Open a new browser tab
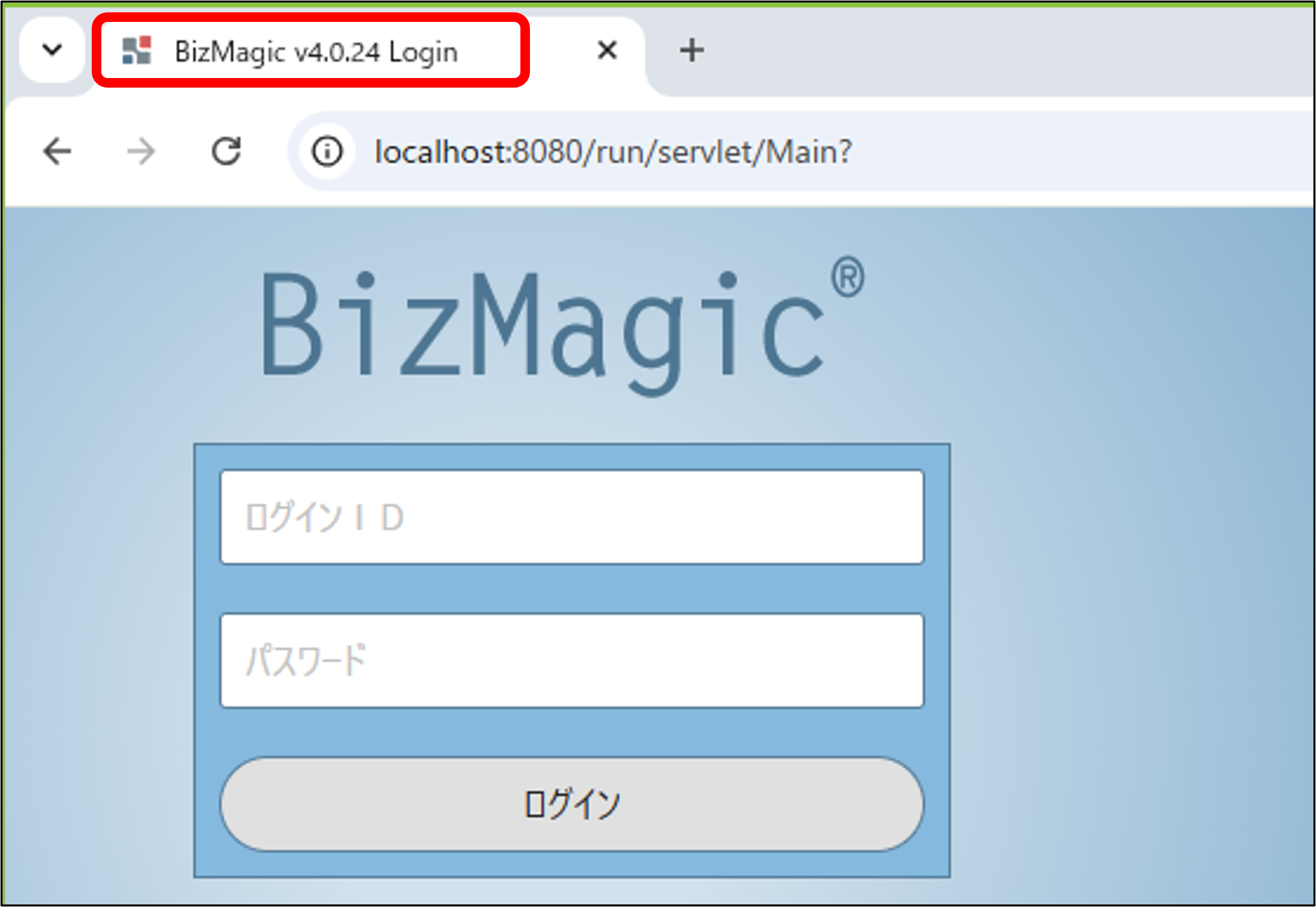The width and height of the screenshot is (1316, 907). (x=692, y=50)
